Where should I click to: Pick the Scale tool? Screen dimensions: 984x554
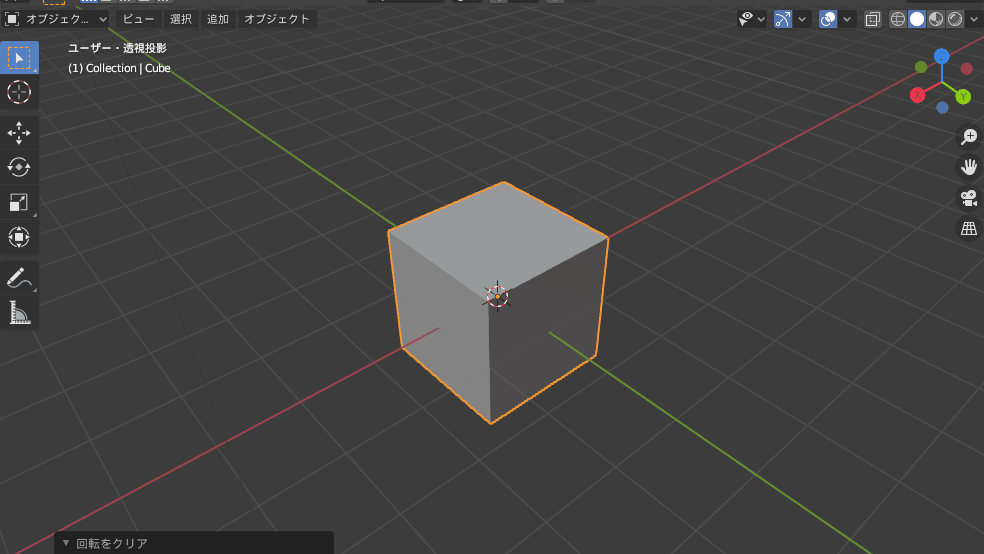click(19, 202)
